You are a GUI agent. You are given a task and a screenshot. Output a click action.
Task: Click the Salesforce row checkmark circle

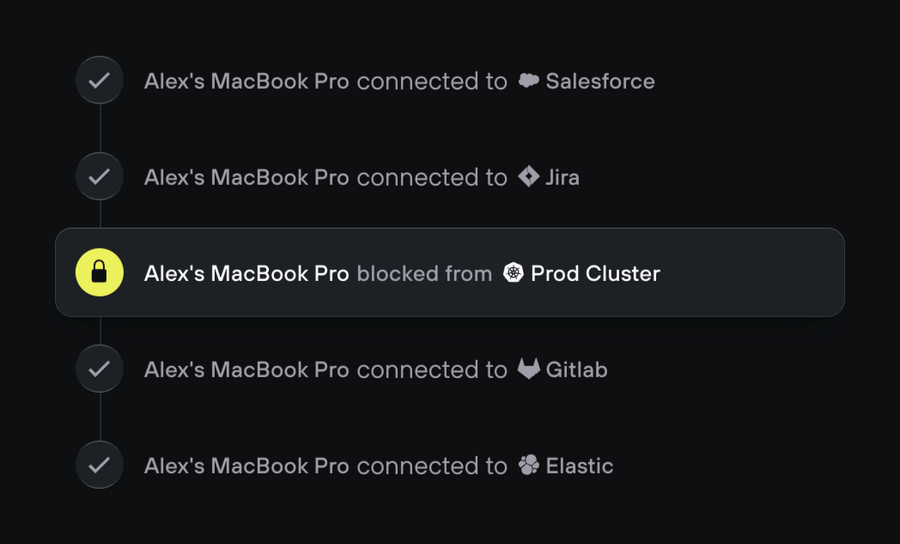click(x=99, y=81)
